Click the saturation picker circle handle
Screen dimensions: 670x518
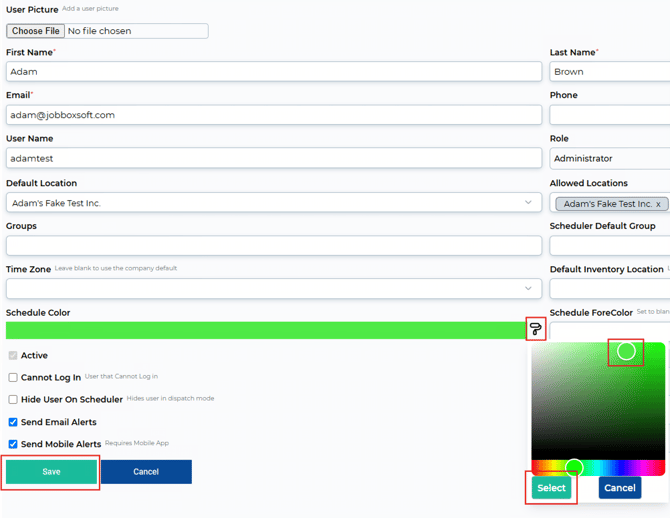coord(626,351)
